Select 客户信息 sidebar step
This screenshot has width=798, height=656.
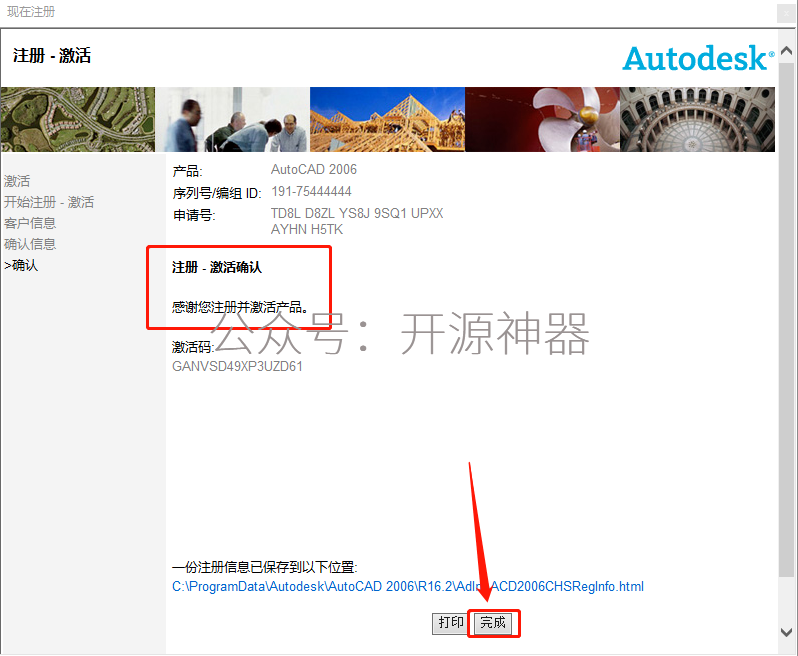(30, 223)
